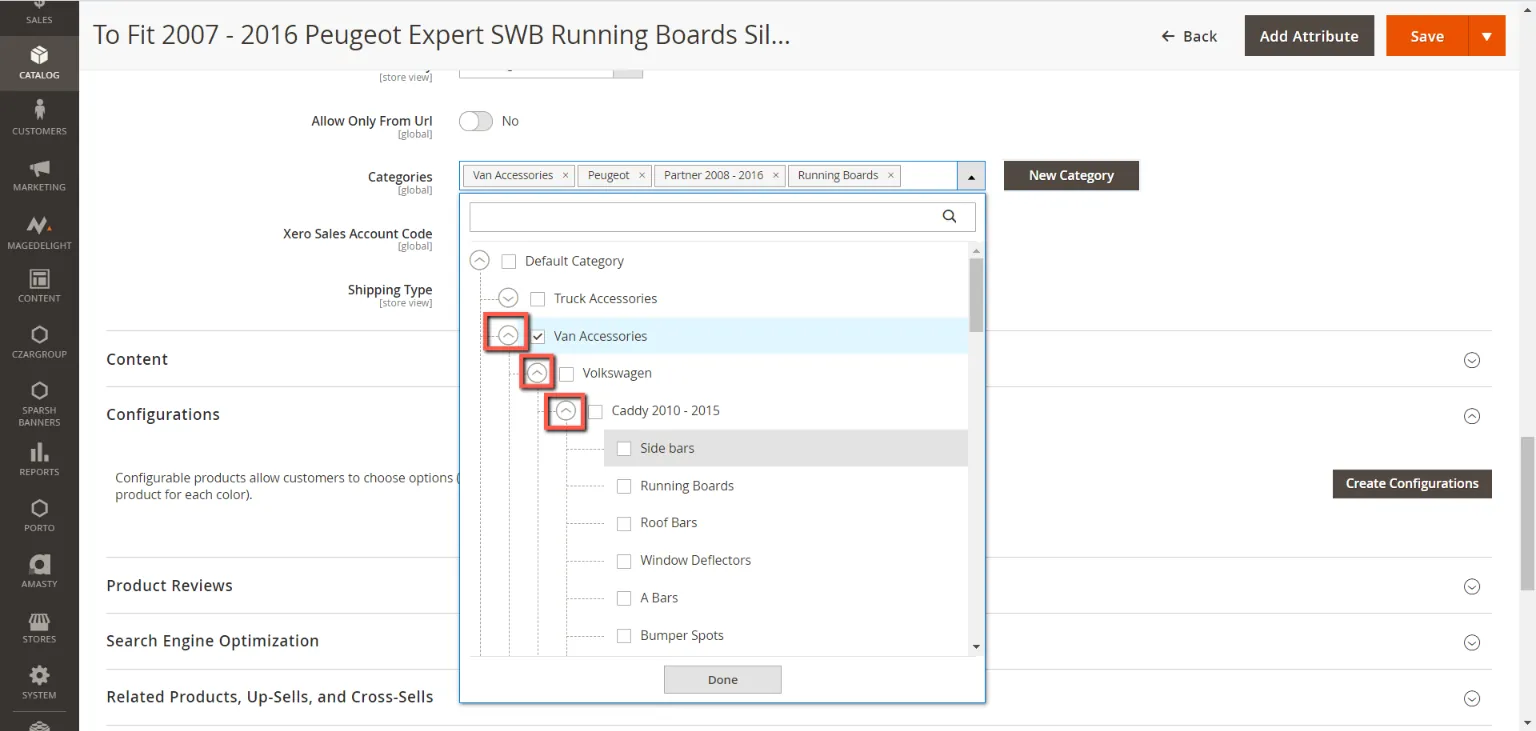
Task: Collapse the Configurations section
Action: [x=1472, y=416]
